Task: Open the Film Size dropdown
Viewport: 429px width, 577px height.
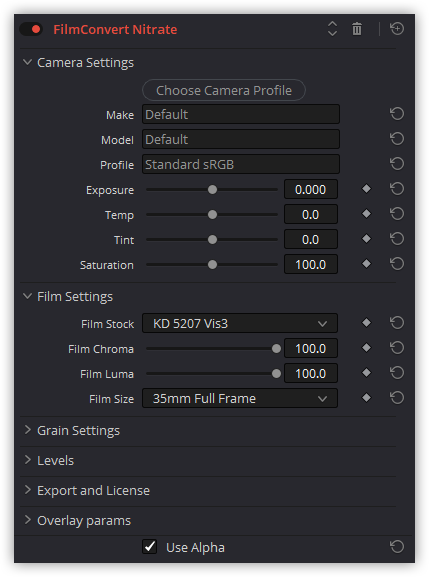Action: point(240,398)
